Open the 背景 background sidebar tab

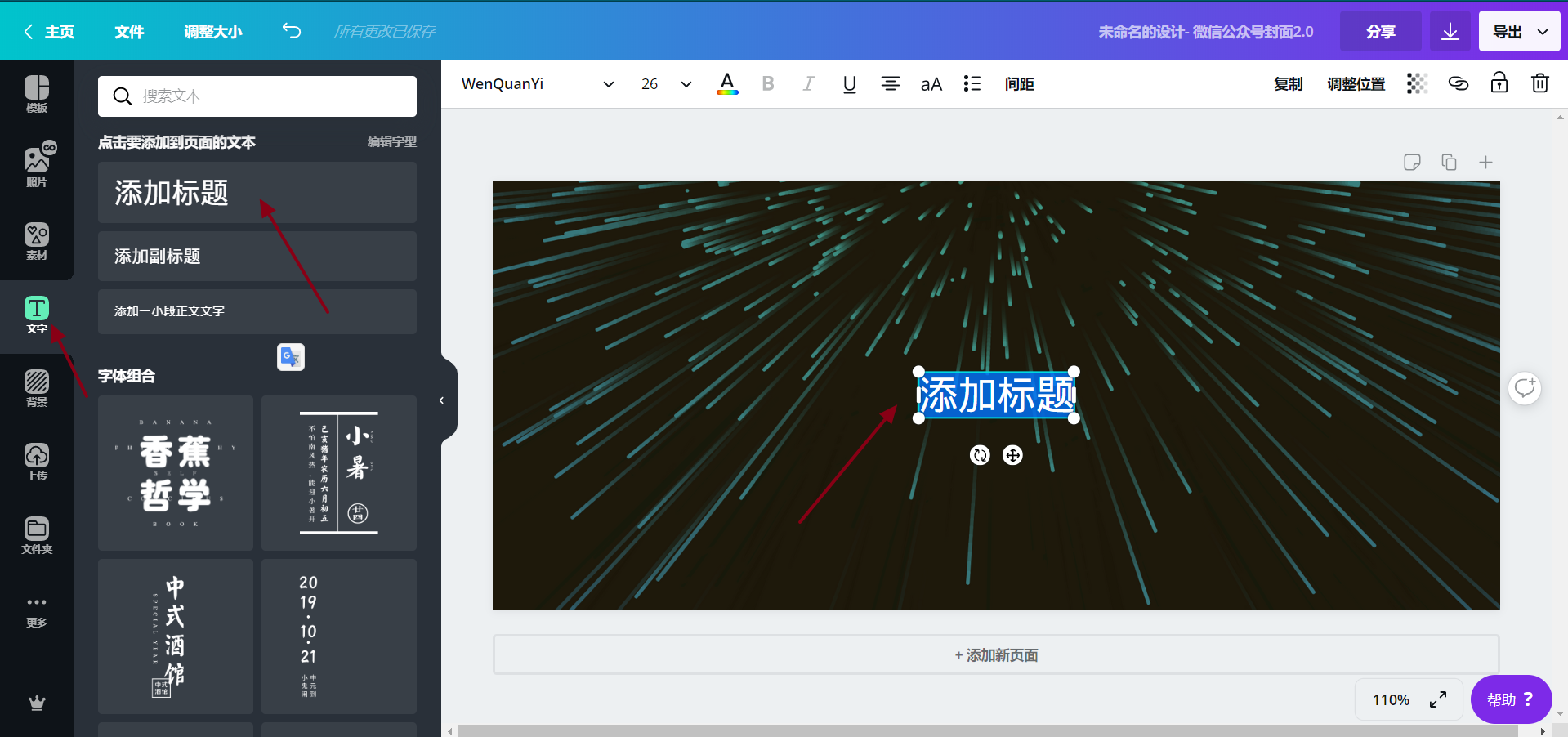[37, 388]
